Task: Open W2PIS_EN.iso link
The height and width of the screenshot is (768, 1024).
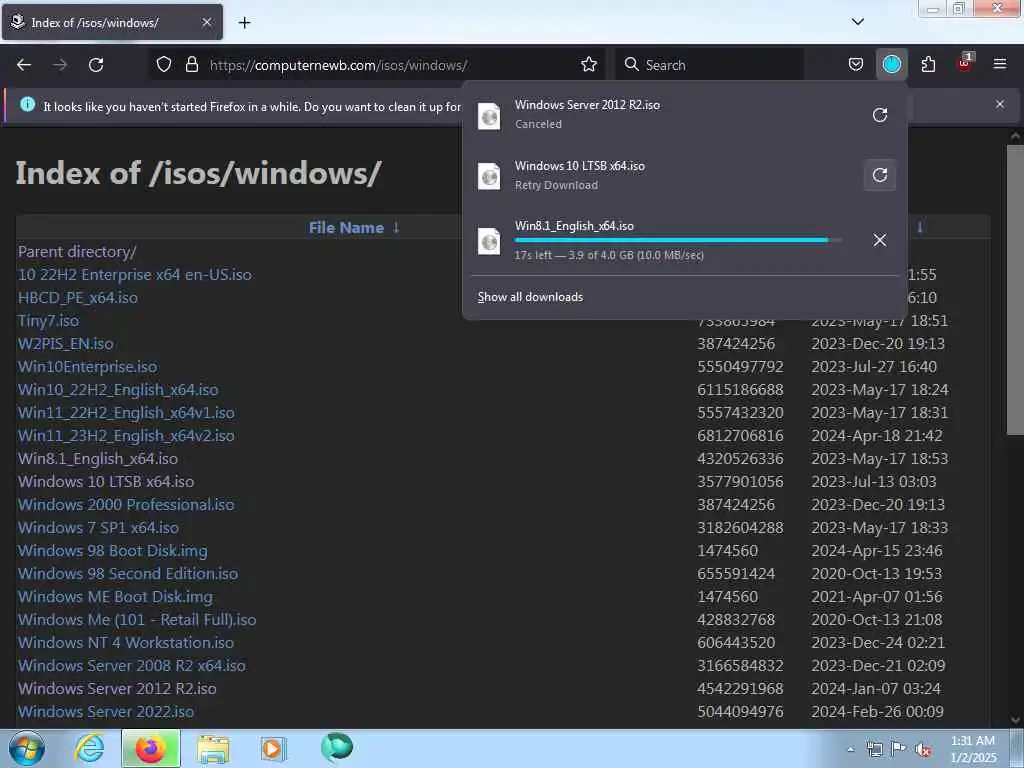Action: 65,344
